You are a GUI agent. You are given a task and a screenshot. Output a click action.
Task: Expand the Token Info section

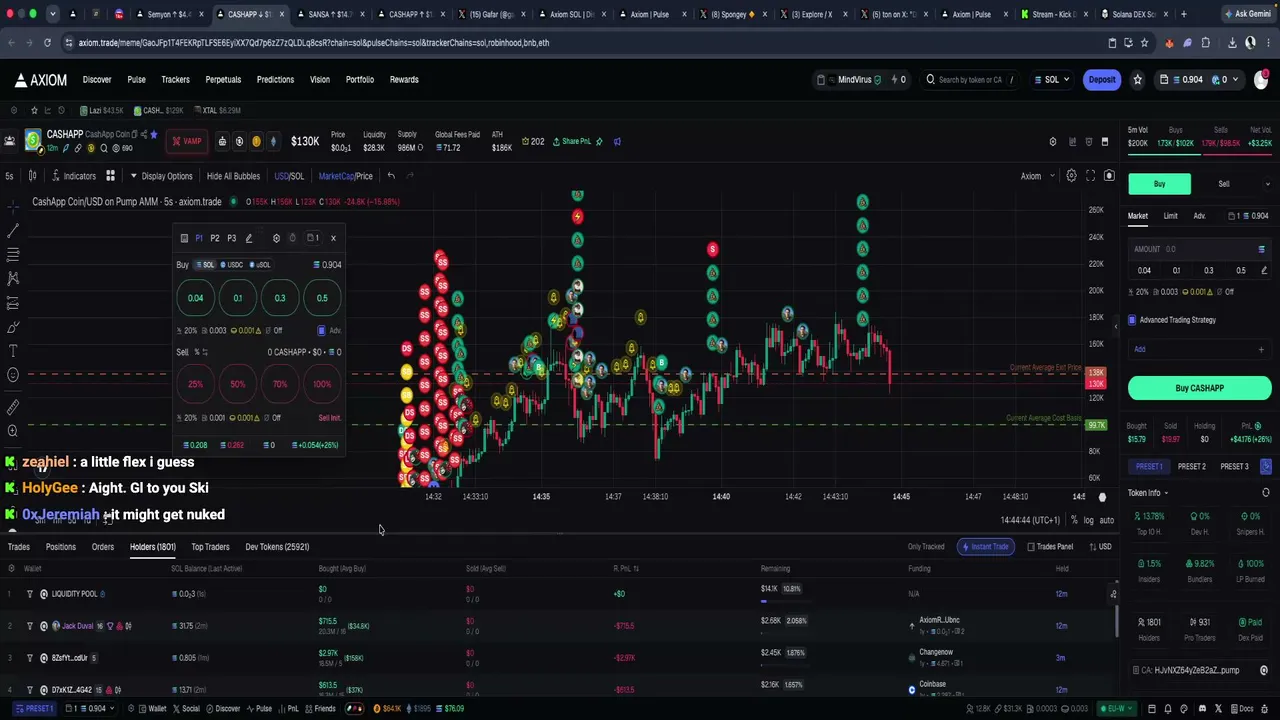[x=1148, y=493]
